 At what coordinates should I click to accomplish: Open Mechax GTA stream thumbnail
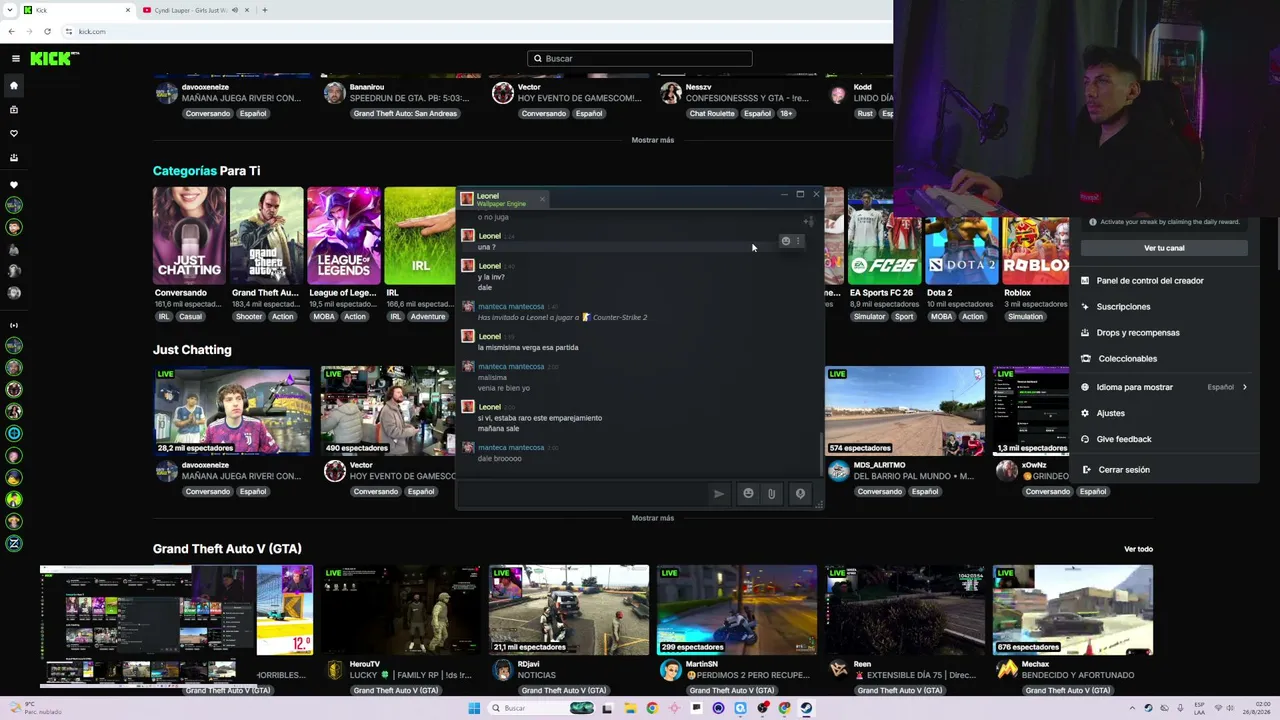pyautogui.click(x=1073, y=610)
